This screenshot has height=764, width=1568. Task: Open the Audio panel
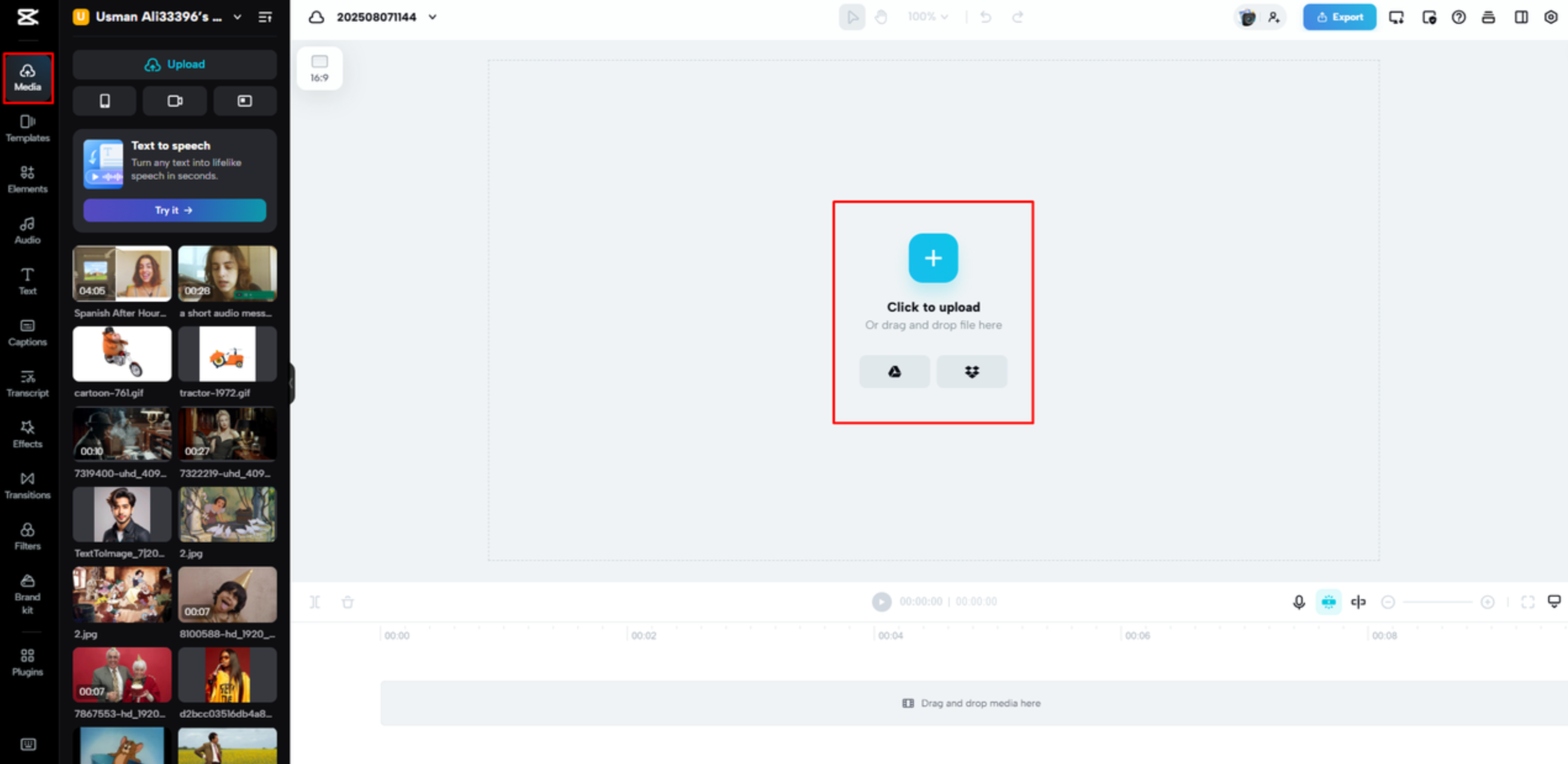(x=27, y=229)
